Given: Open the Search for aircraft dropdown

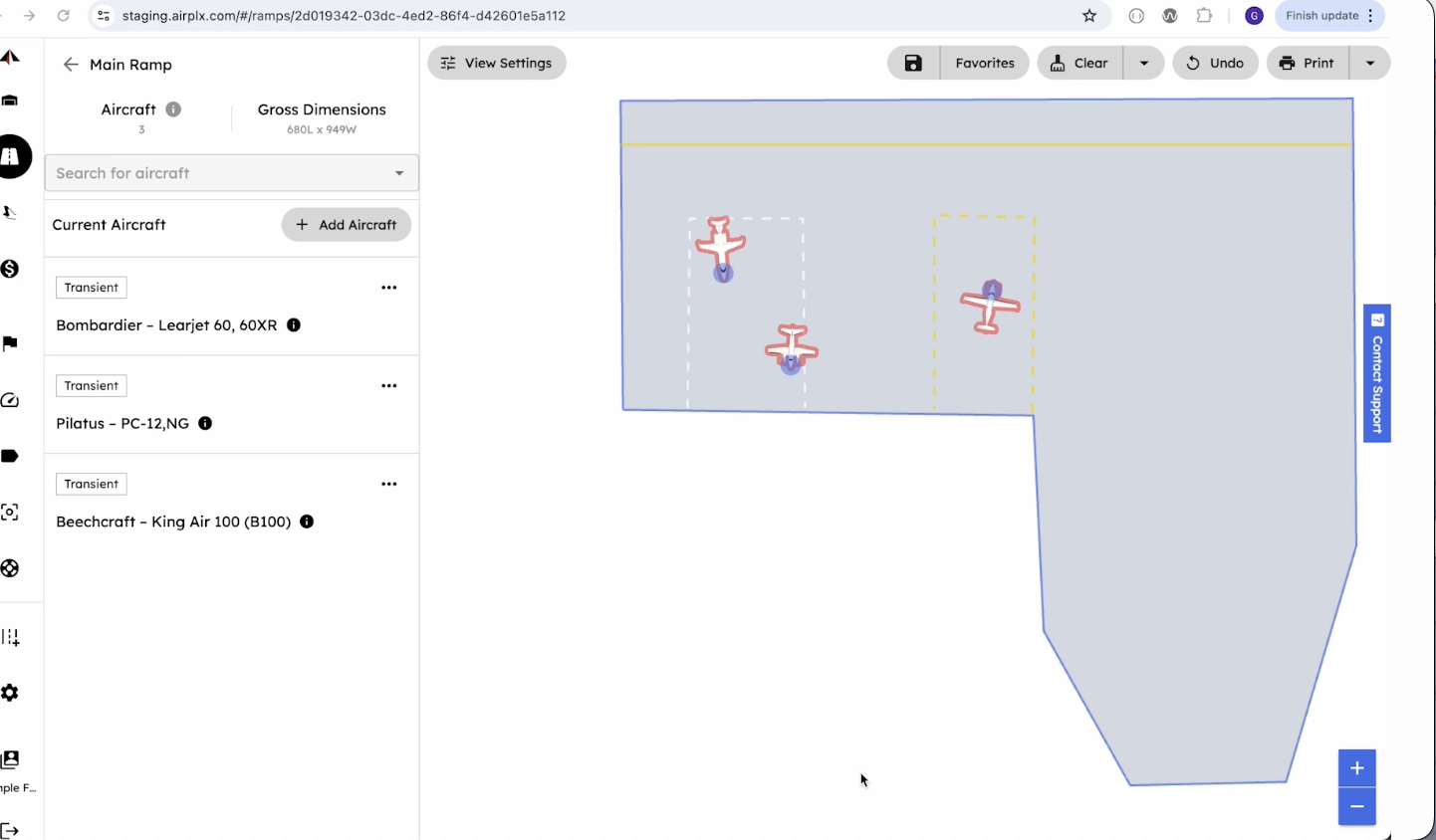Looking at the screenshot, I should point(231,173).
